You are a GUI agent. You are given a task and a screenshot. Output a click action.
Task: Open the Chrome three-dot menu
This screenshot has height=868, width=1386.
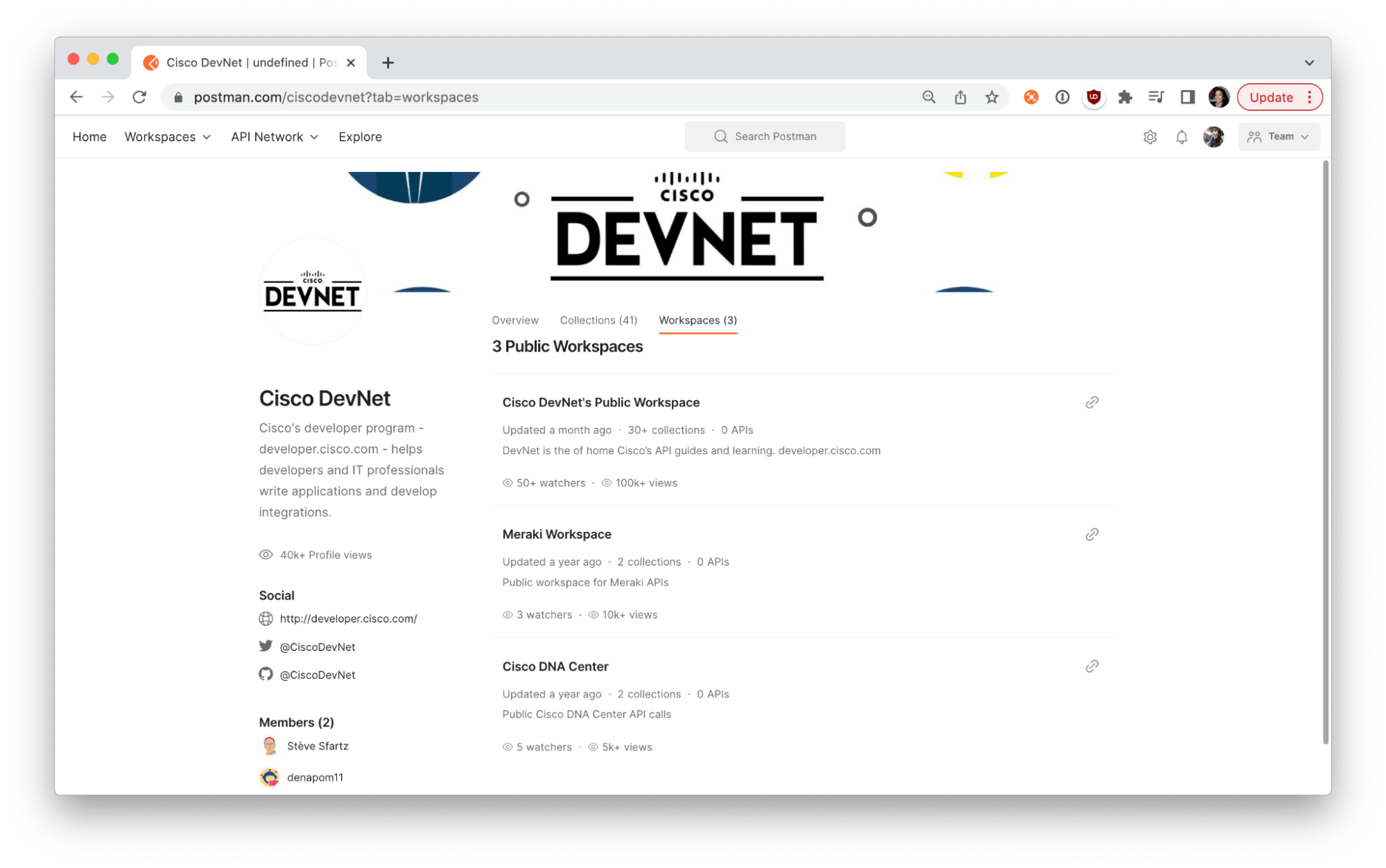tap(1310, 97)
